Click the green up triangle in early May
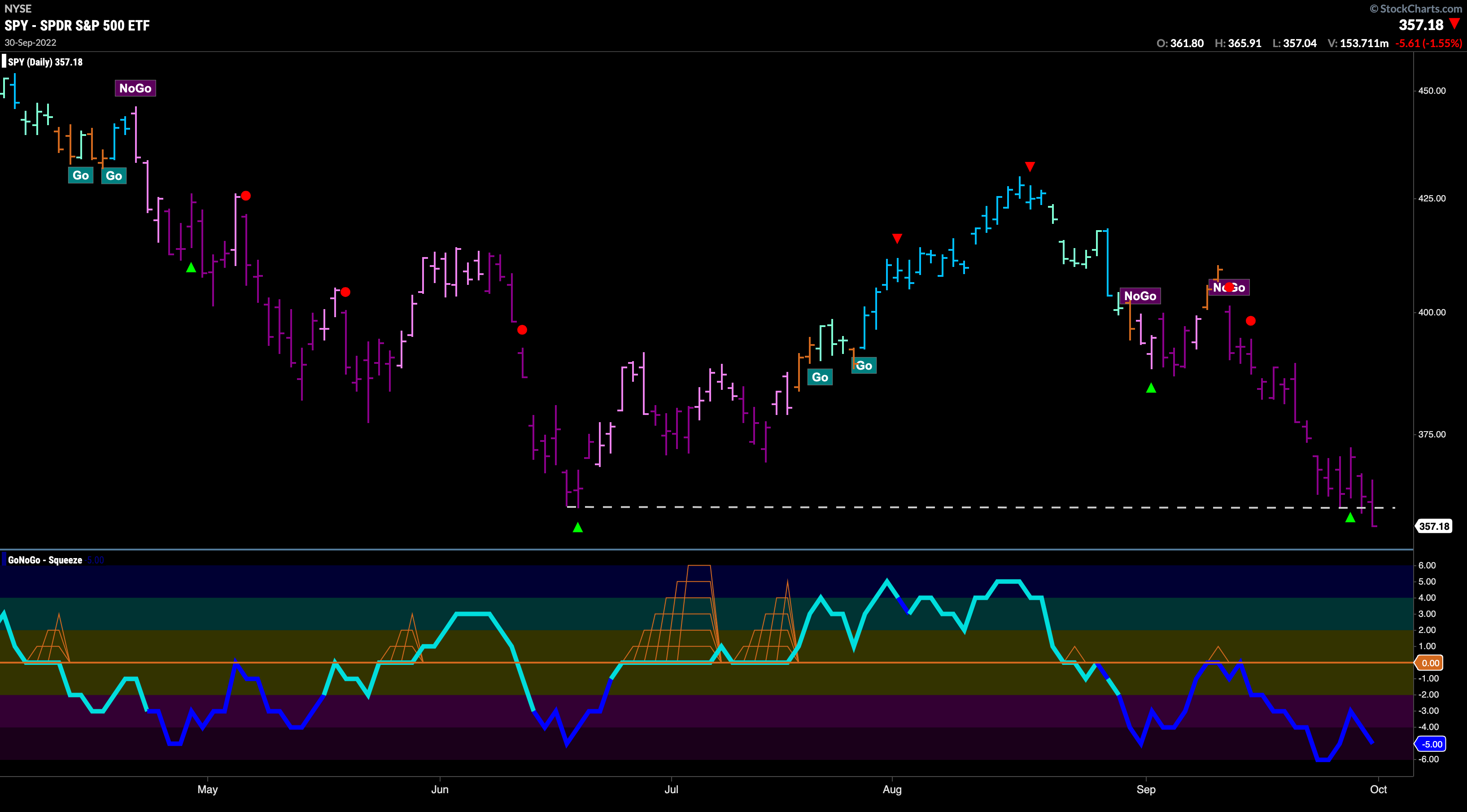 [191, 267]
